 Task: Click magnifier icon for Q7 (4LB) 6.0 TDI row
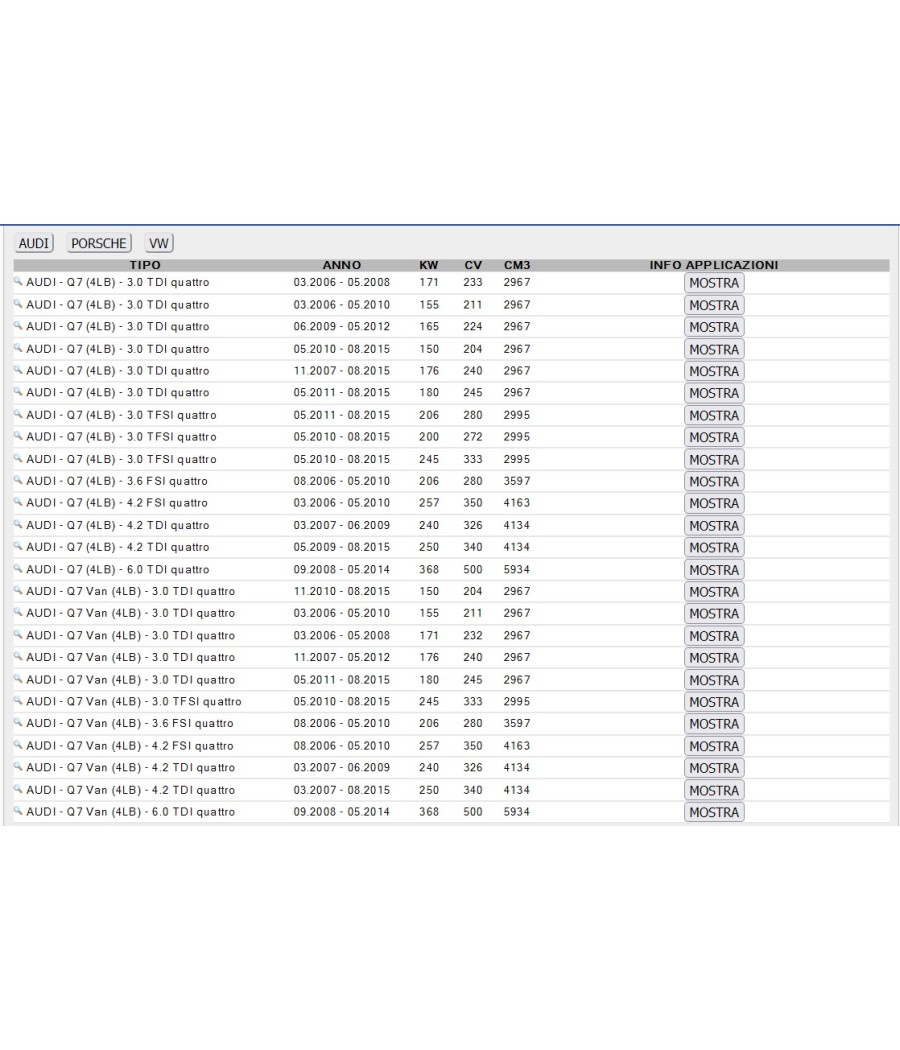point(18,569)
